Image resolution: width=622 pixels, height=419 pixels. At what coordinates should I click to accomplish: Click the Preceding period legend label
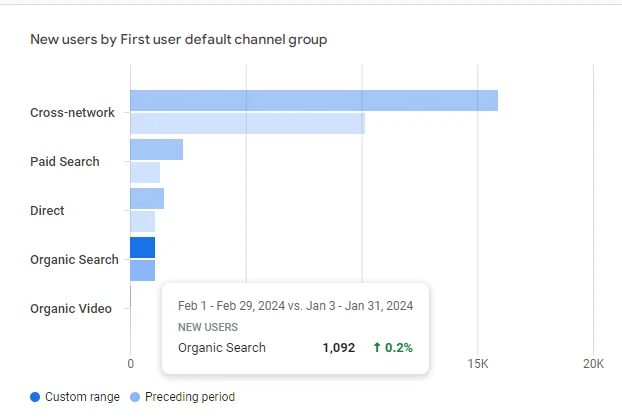(x=190, y=397)
